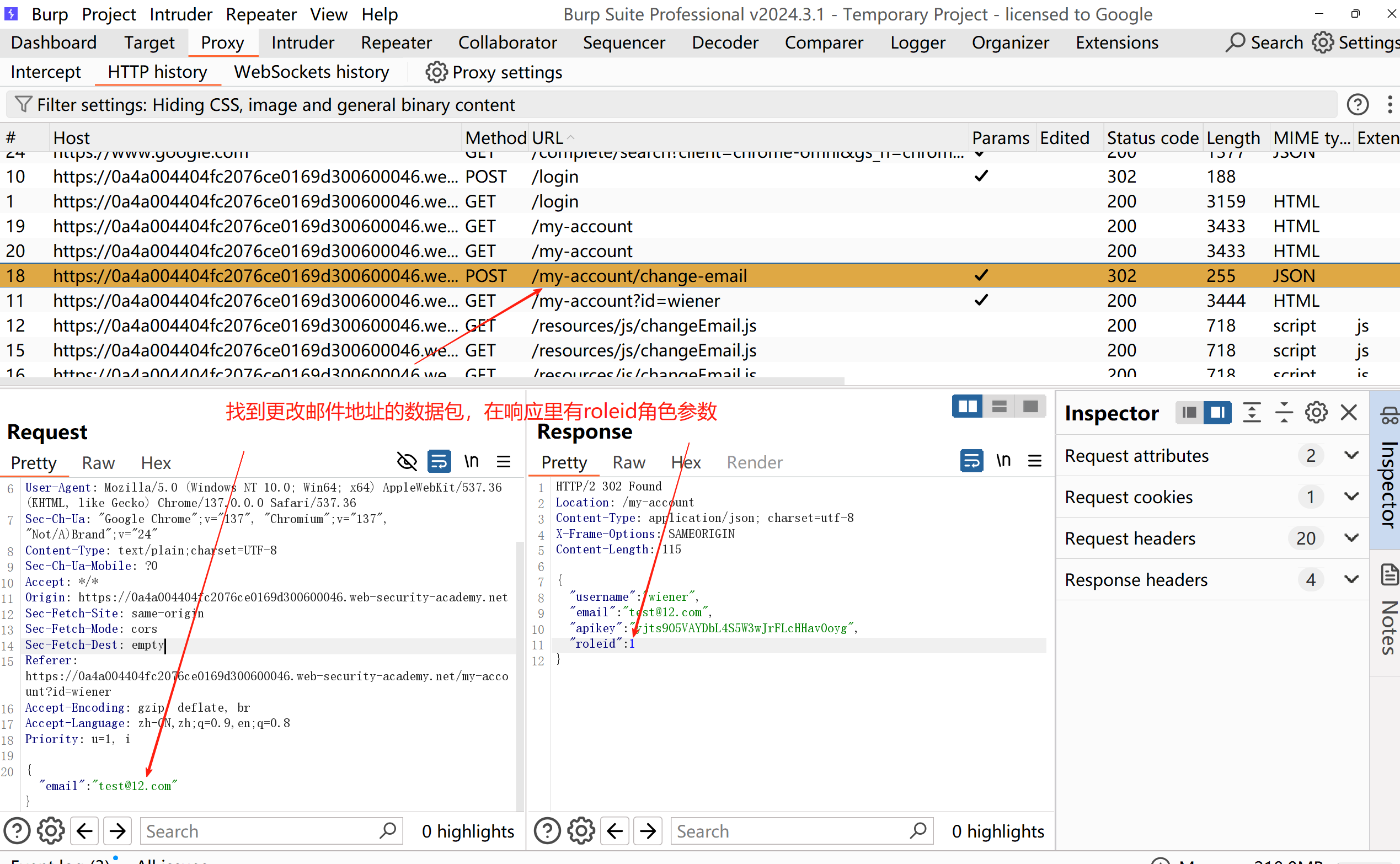Open the HTTP history kebab options menu
The image size is (1400, 864).
point(1389,105)
